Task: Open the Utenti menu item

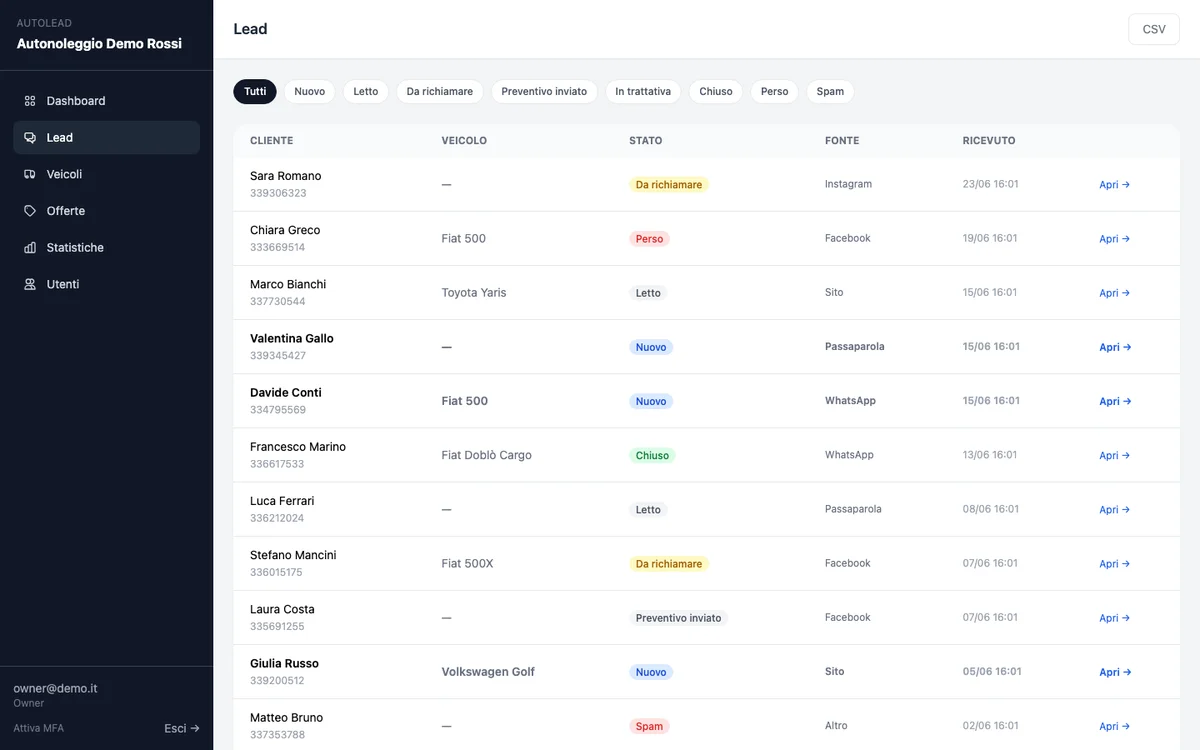Action: (x=107, y=284)
